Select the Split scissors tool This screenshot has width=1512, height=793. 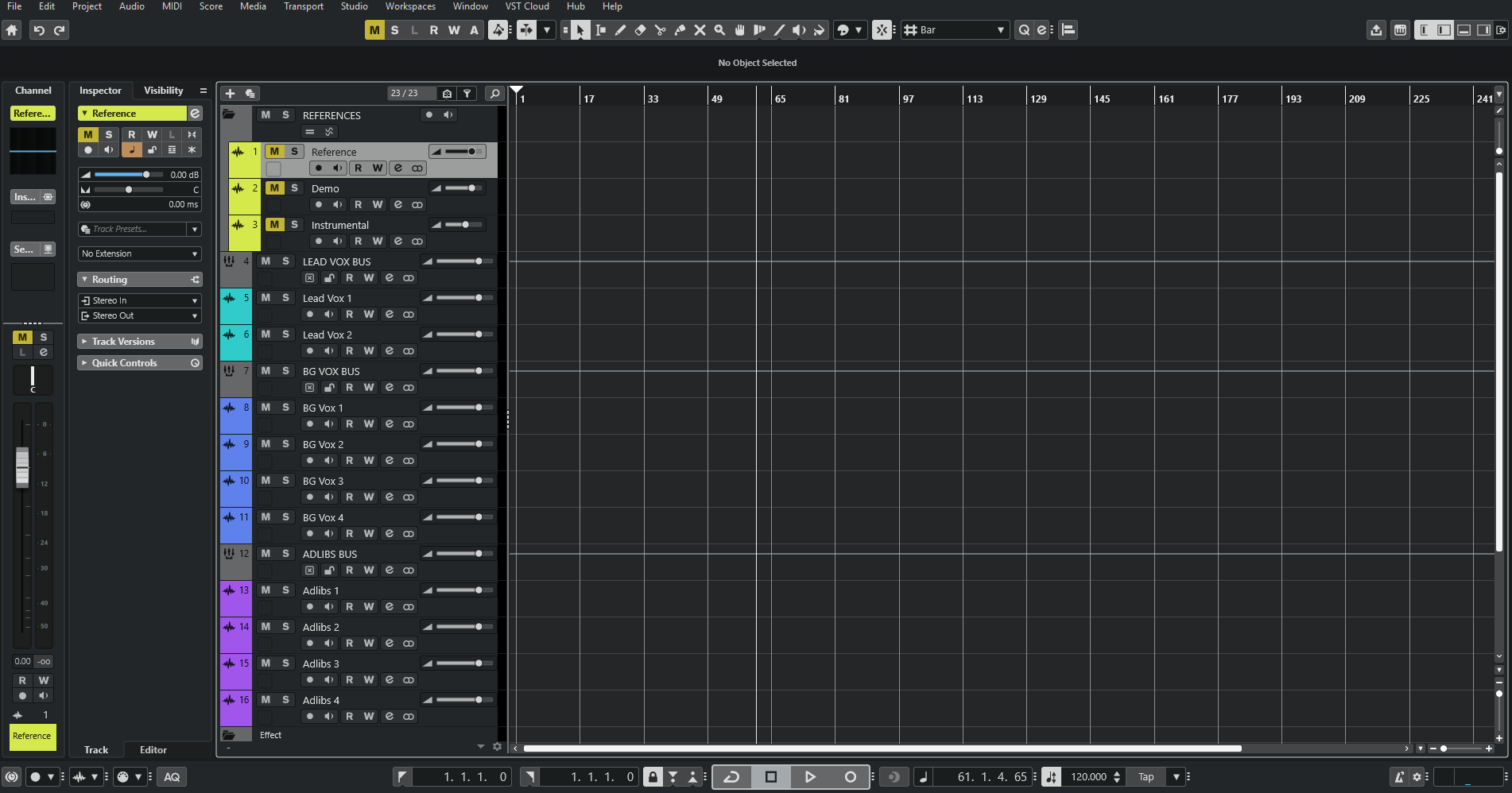tap(661, 30)
